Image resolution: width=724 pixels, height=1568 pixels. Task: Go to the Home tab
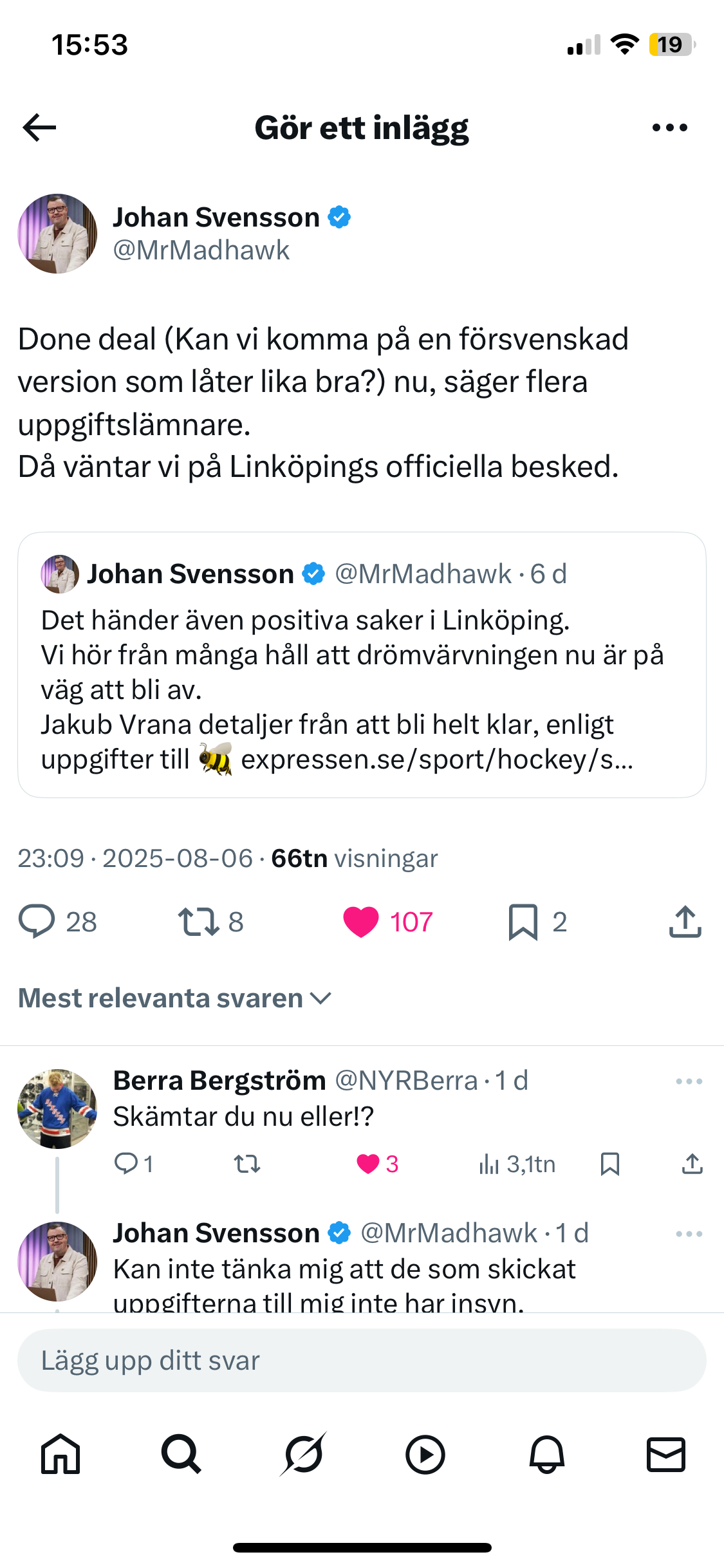(x=60, y=1454)
